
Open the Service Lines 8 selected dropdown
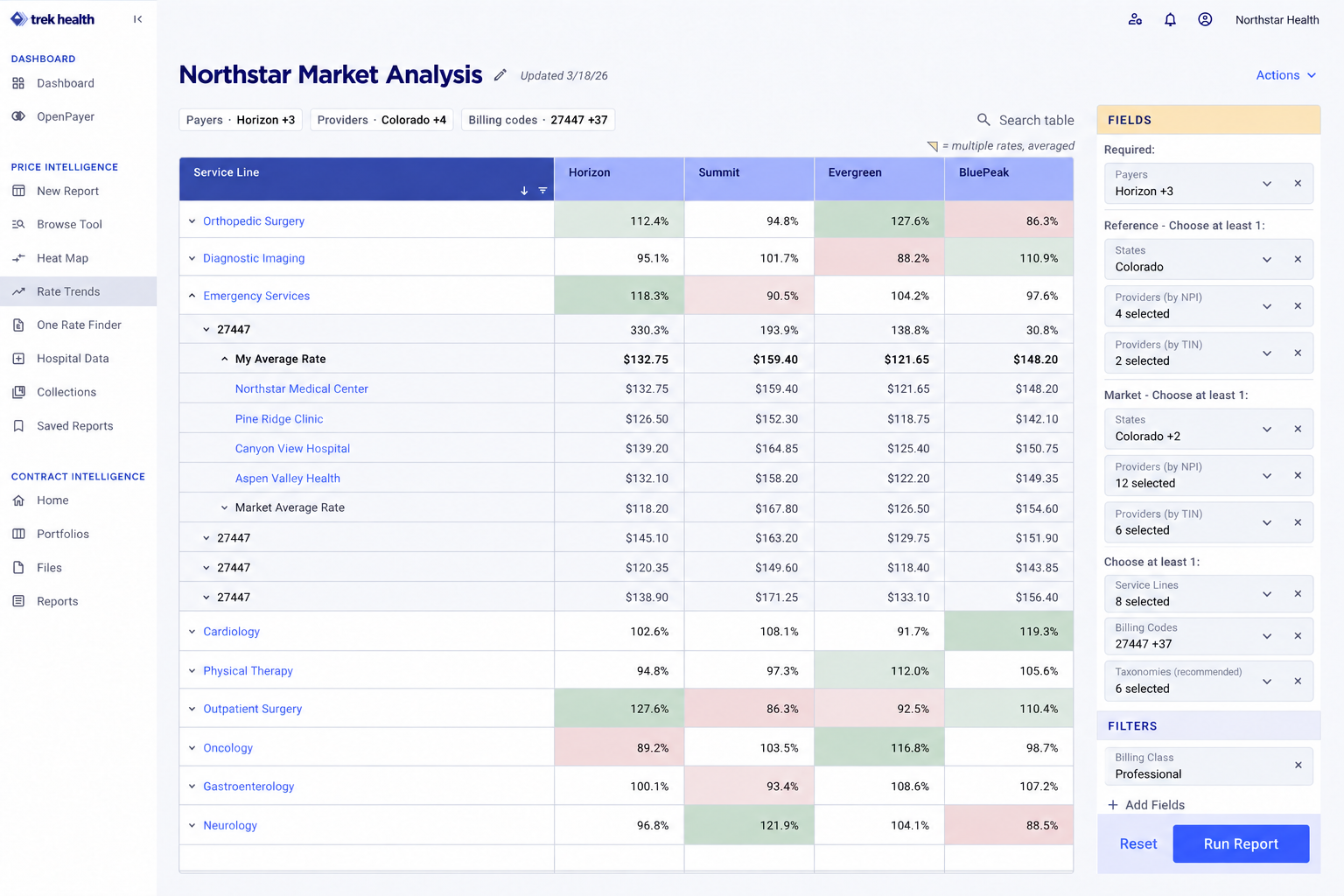[x=1266, y=593]
